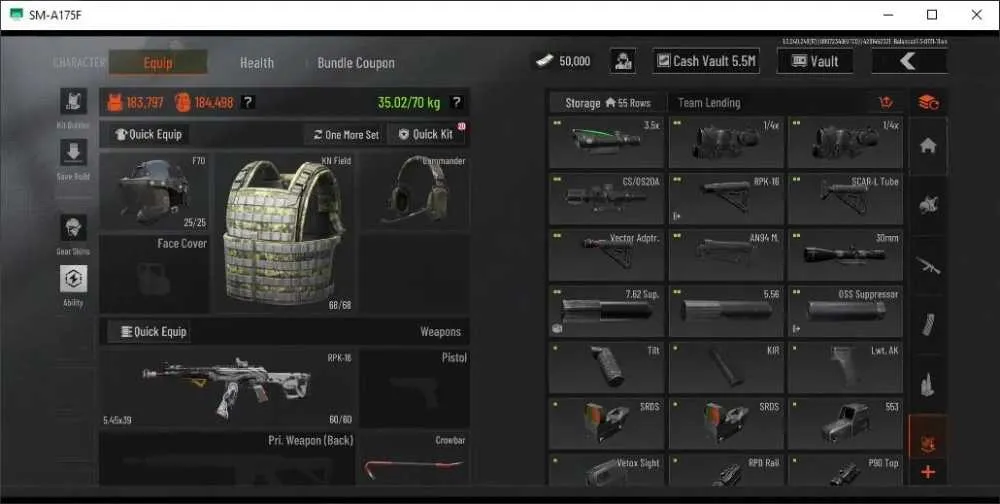Select the CS/OS20A scope item
Screen dimensions: 1000x504
pos(607,200)
